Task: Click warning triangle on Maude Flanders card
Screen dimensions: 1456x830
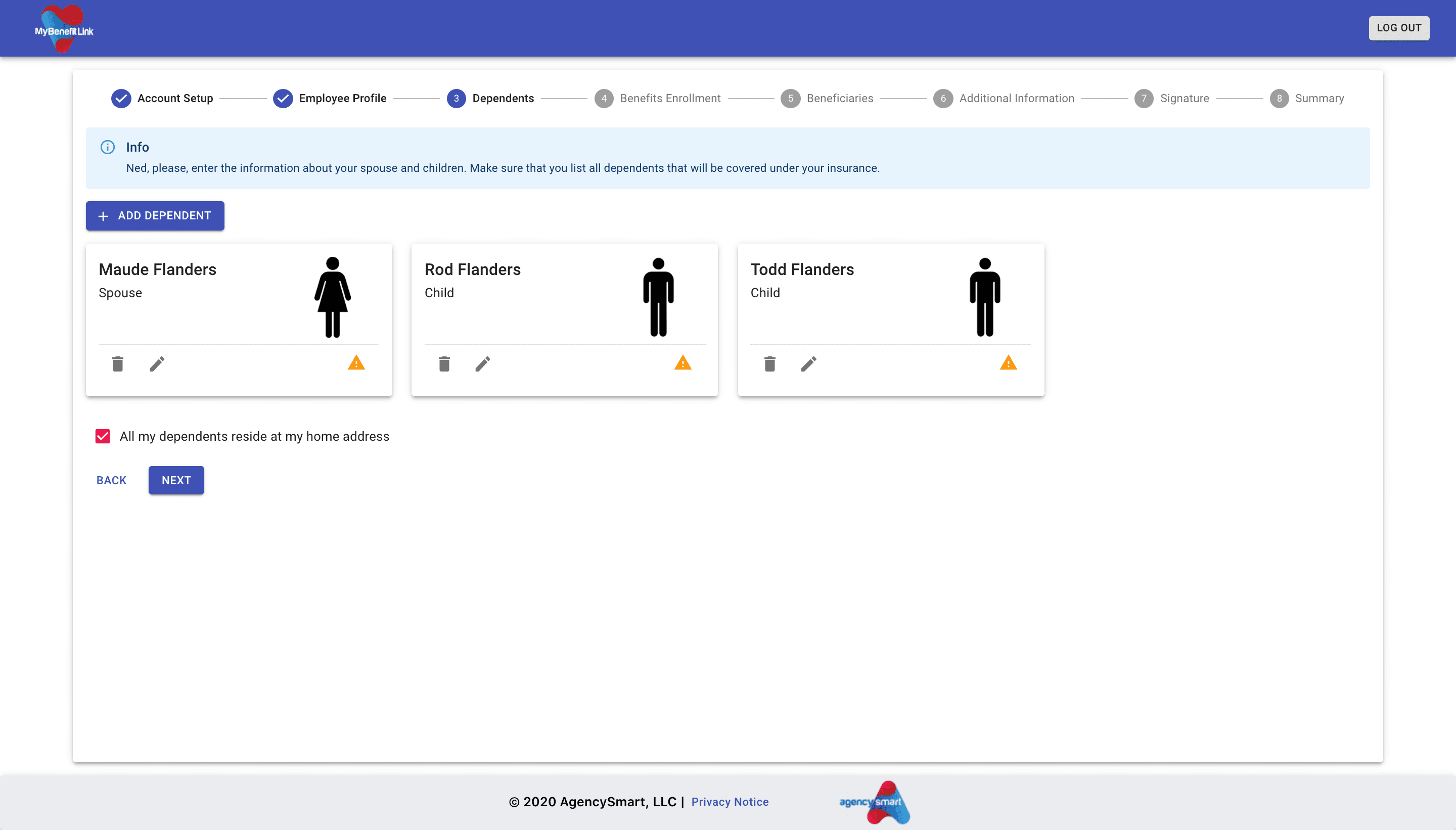Action: coord(356,363)
